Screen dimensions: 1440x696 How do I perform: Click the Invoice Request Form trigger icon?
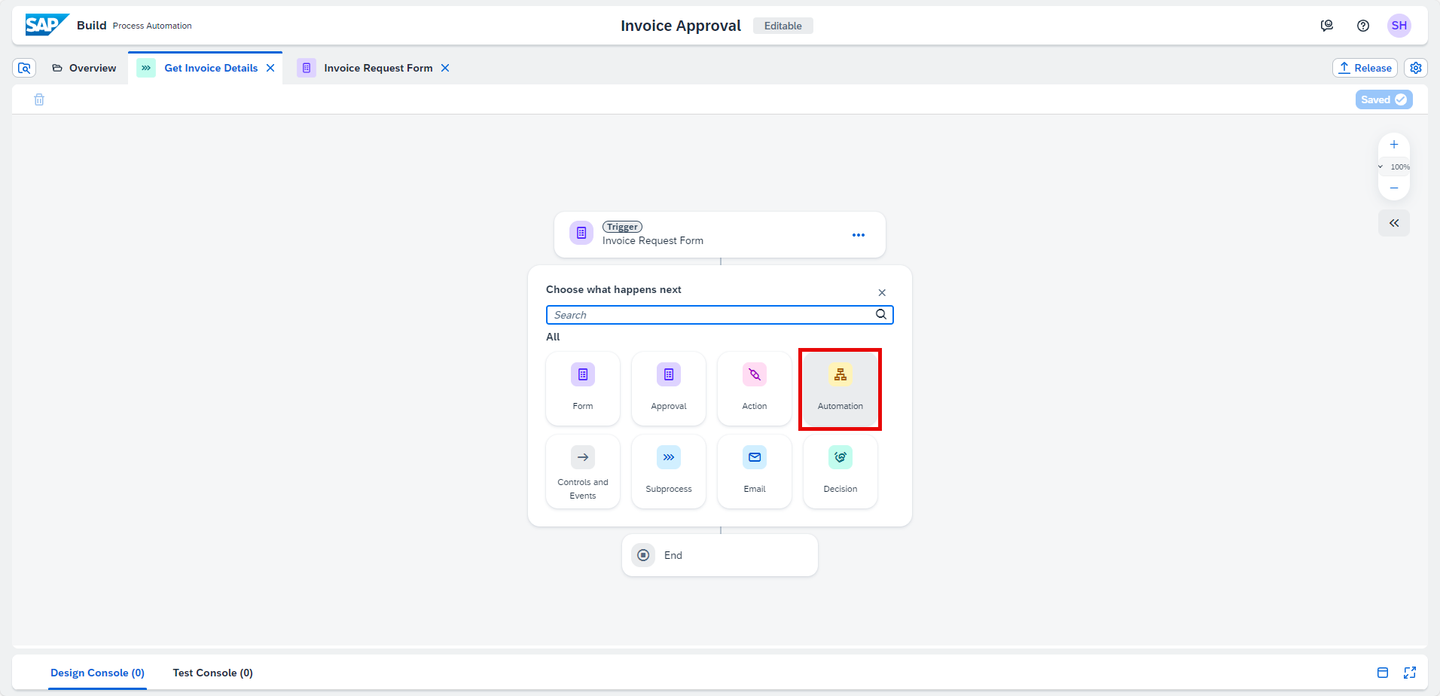click(x=581, y=233)
